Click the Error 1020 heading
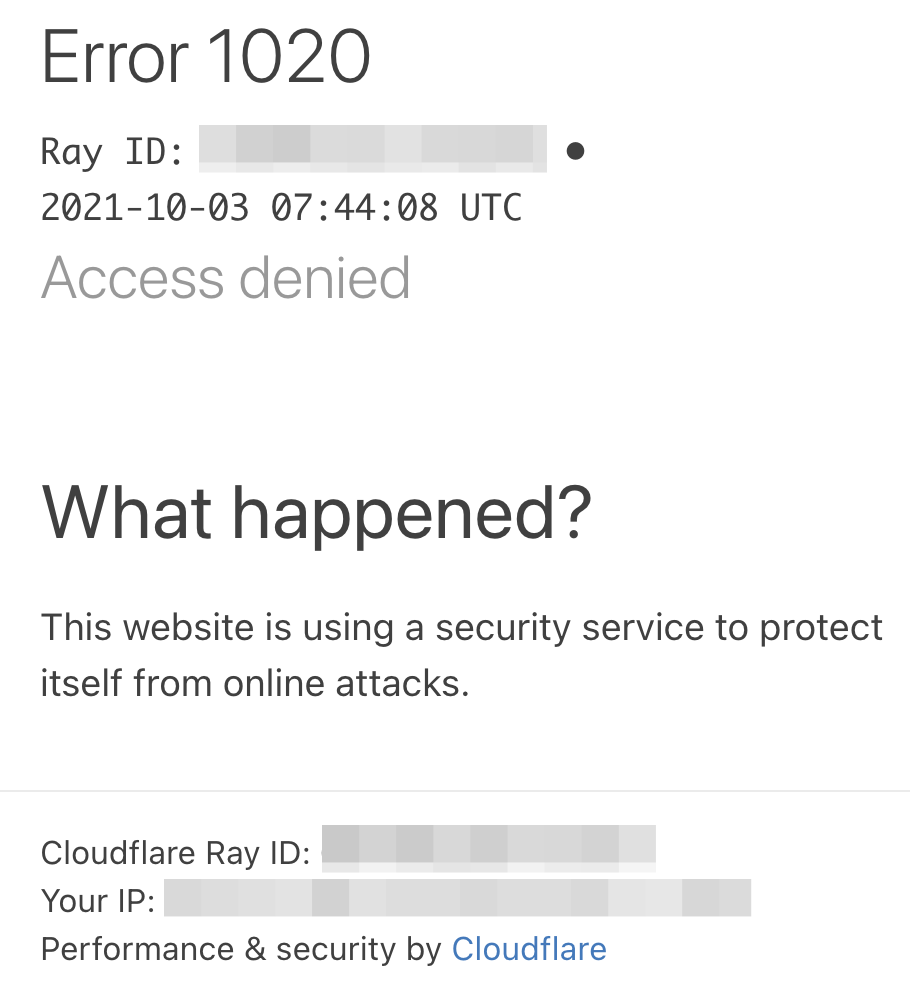910x984 pixels. tap(206, 56)
